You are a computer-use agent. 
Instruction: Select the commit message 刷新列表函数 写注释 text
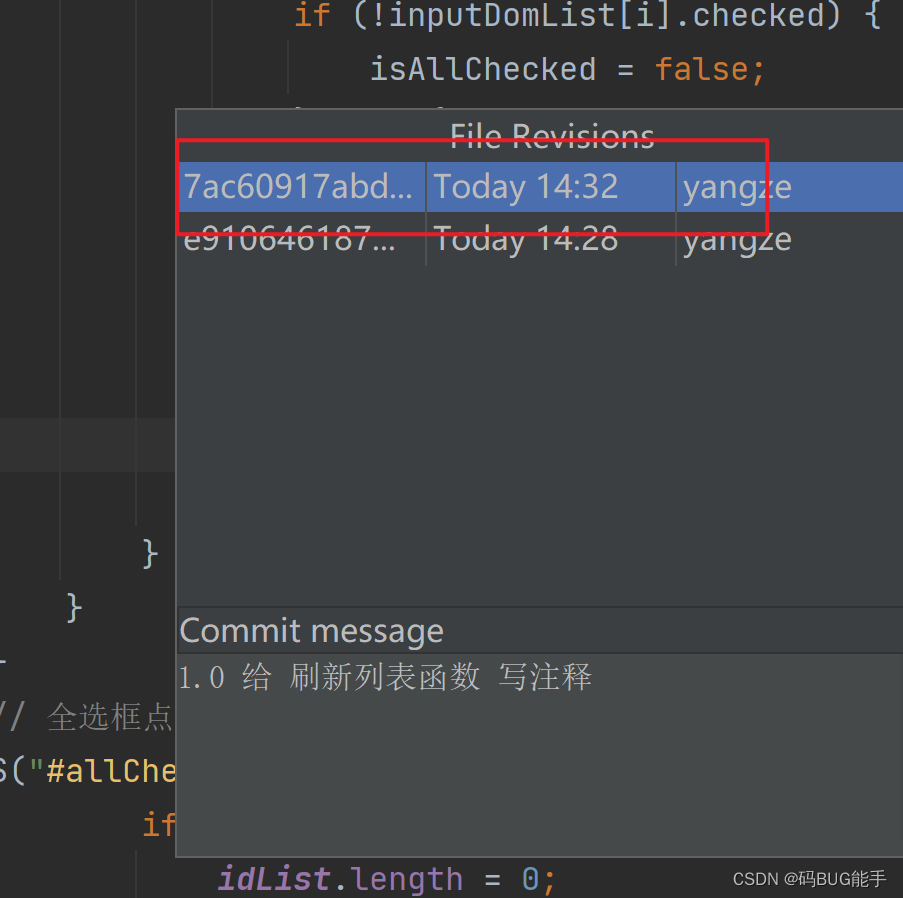385,677
